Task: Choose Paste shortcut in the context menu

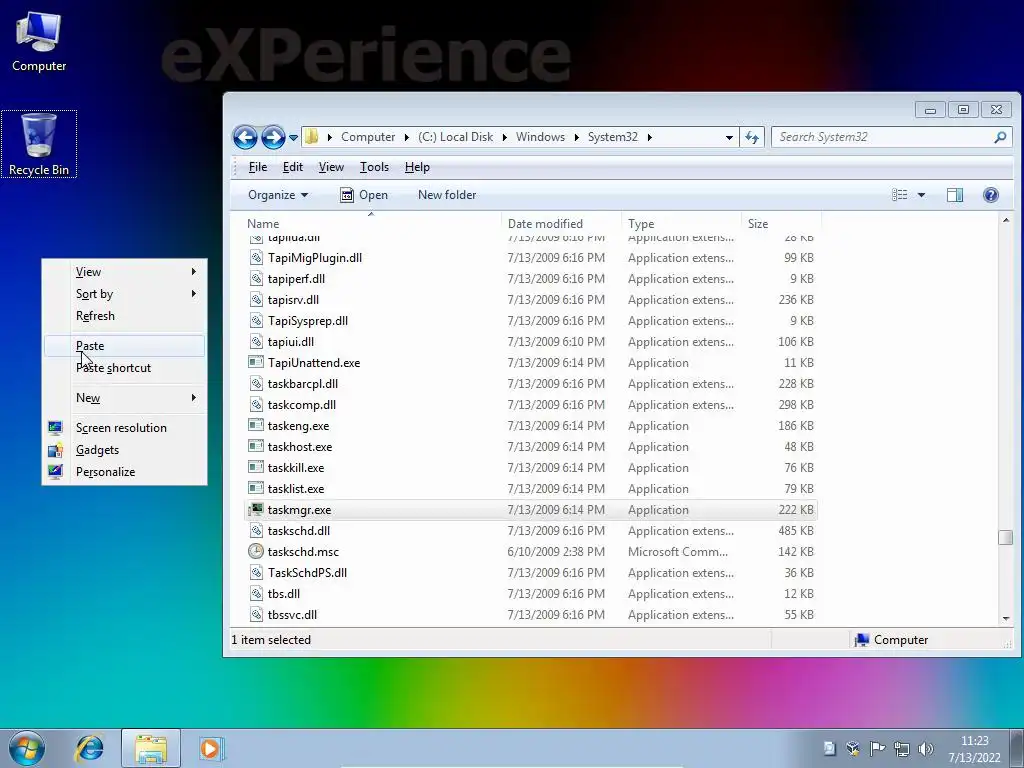Action: [124, 368]
